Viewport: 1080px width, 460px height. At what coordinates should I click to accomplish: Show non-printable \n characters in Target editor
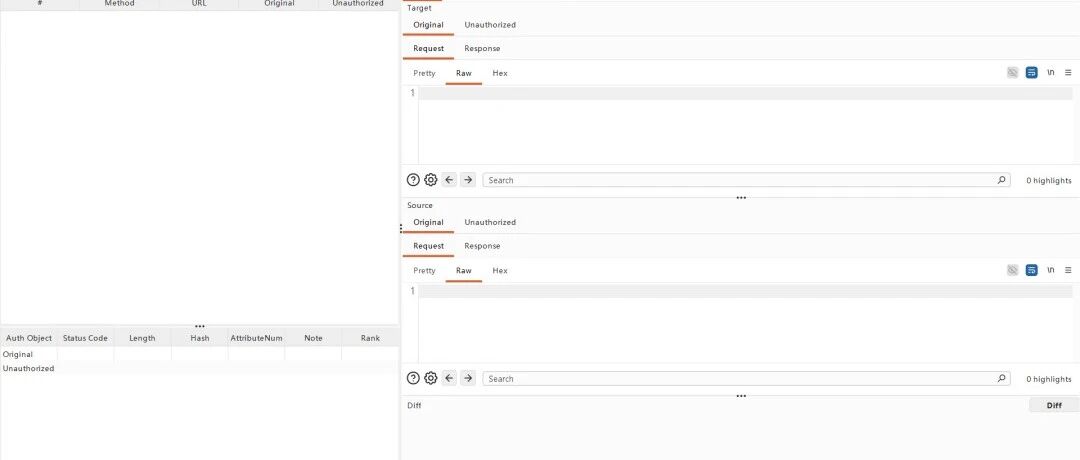tap(1050, 72)
